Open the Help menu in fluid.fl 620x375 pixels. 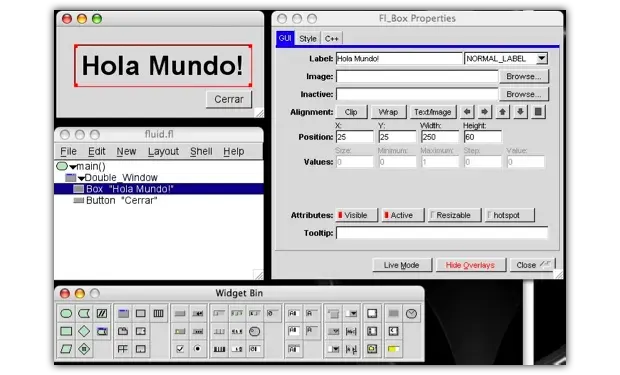point(233,152)
